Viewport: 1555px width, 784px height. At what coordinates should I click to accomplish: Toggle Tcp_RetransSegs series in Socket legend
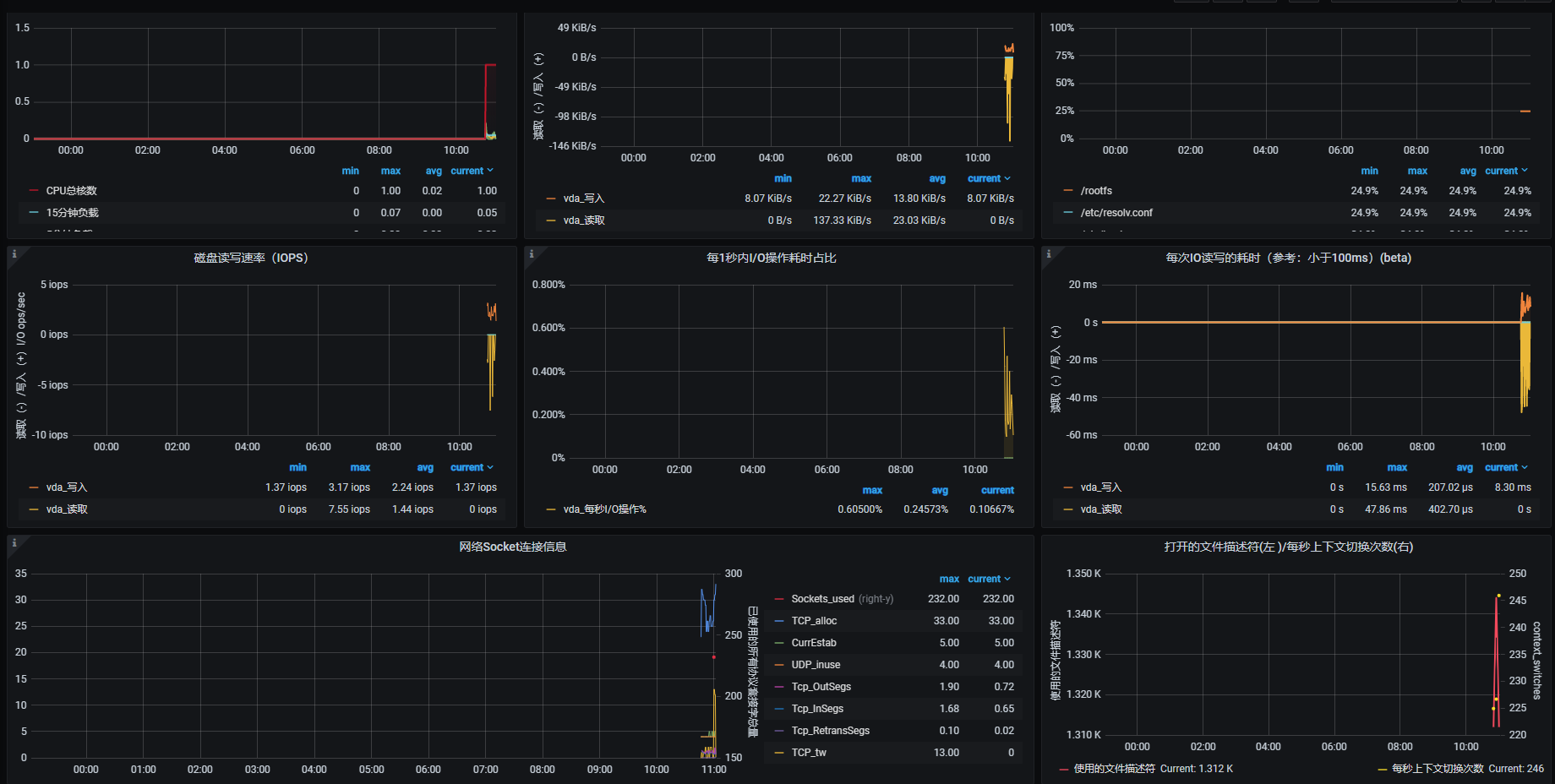coord(830,731)
